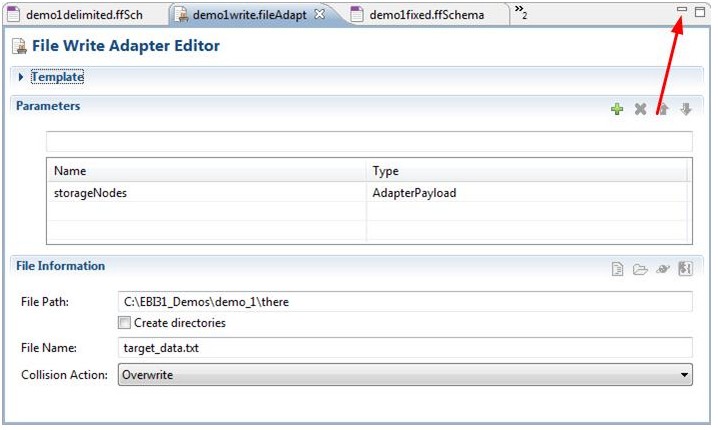
Task: Delete the parameter with the X icon
Action: tap(640, 109)
